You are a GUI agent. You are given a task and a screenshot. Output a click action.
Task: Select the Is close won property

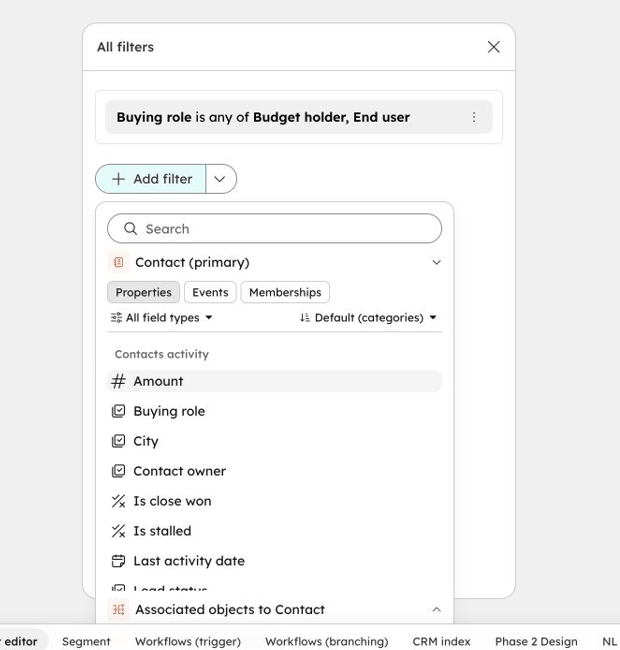(x=274, y=501)
